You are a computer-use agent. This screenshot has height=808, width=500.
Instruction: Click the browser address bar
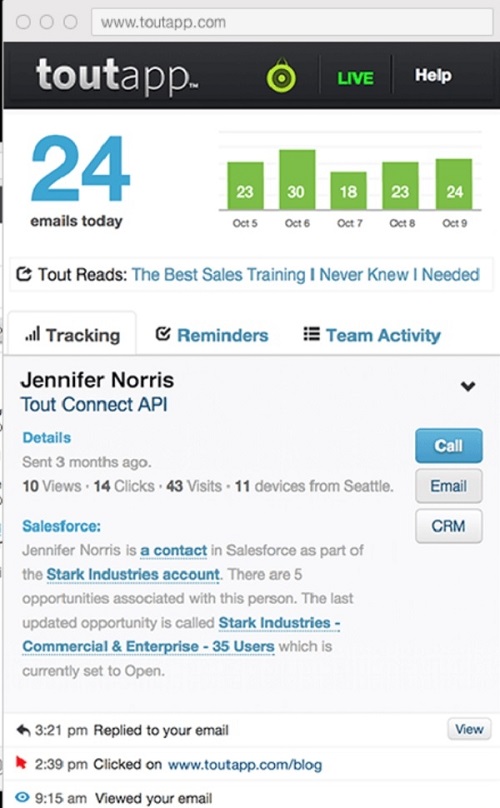pyautogui.click(x=292, y=22)
